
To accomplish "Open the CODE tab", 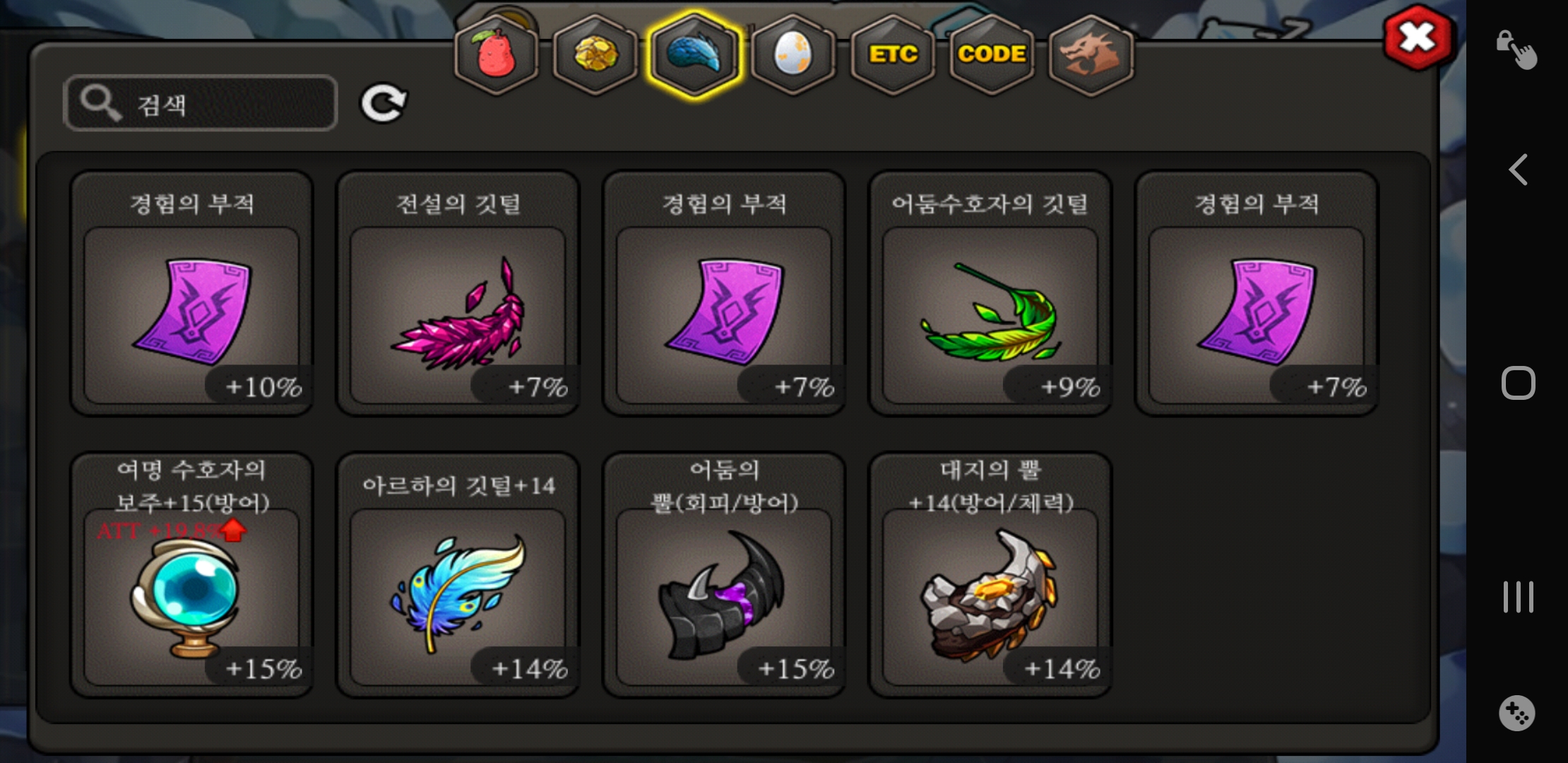I will [x=992, y=55].
